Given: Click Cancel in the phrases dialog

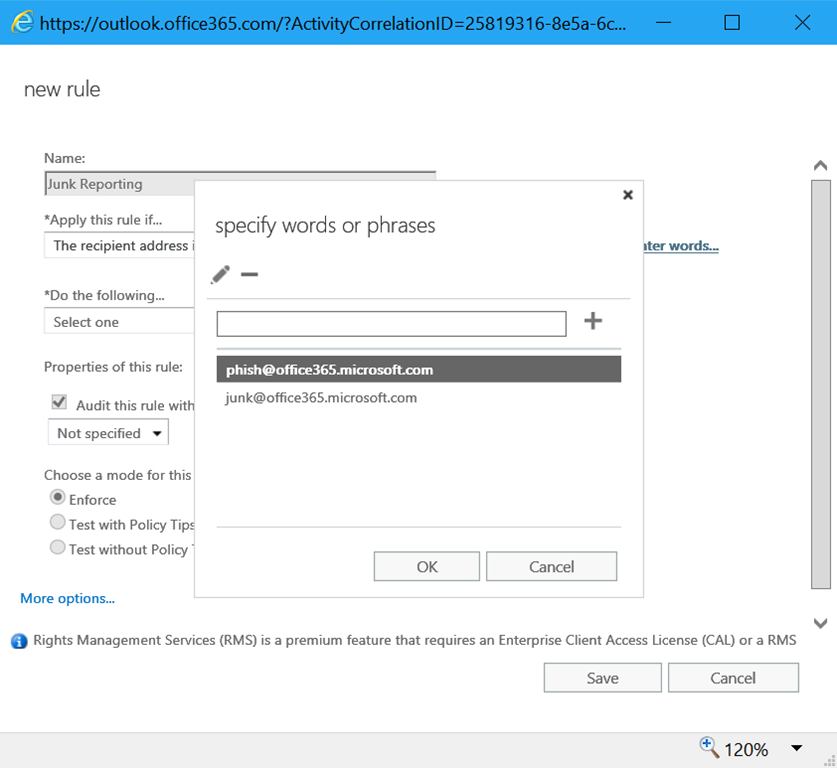Looking at the screenshot, I should (551, 566).
